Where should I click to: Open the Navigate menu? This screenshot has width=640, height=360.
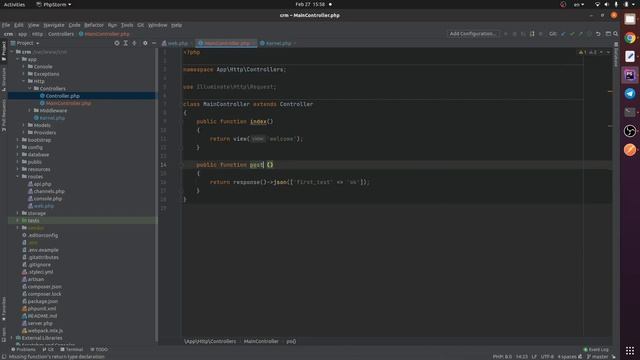coord(54,25)
